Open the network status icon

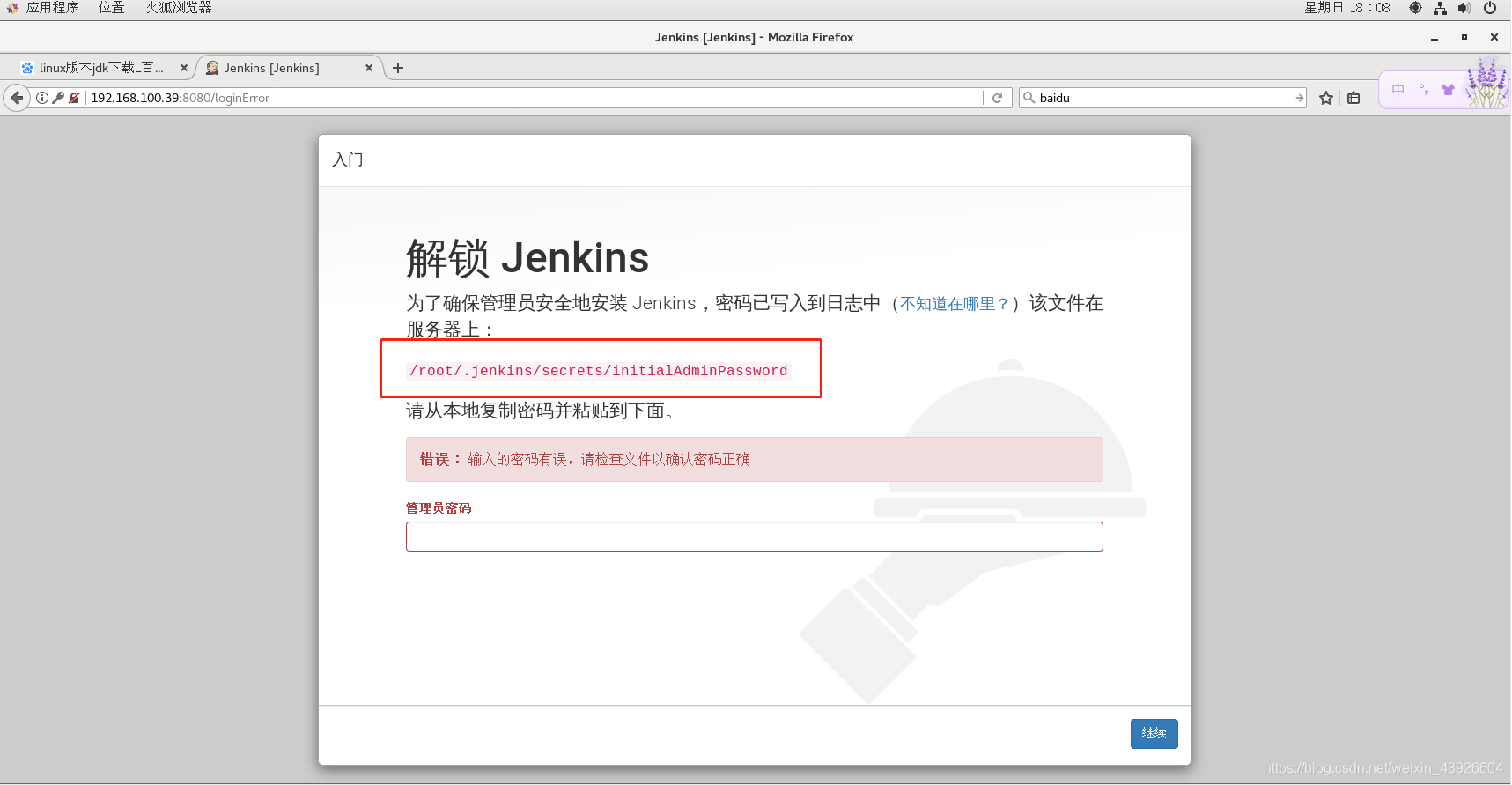coord(1440,8)
